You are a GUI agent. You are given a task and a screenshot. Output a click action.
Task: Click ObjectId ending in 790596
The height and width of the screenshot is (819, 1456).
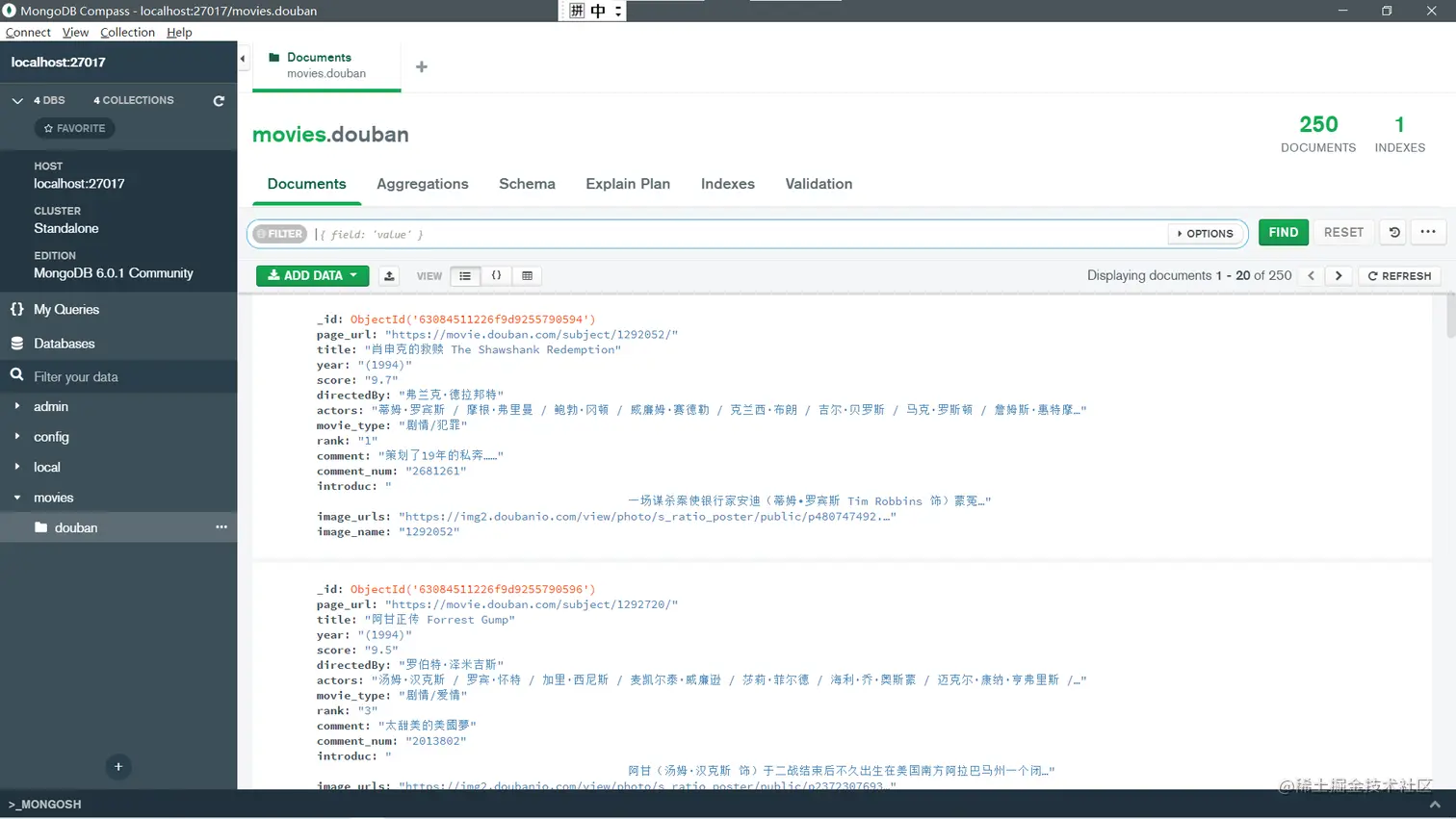pos(473,589)
